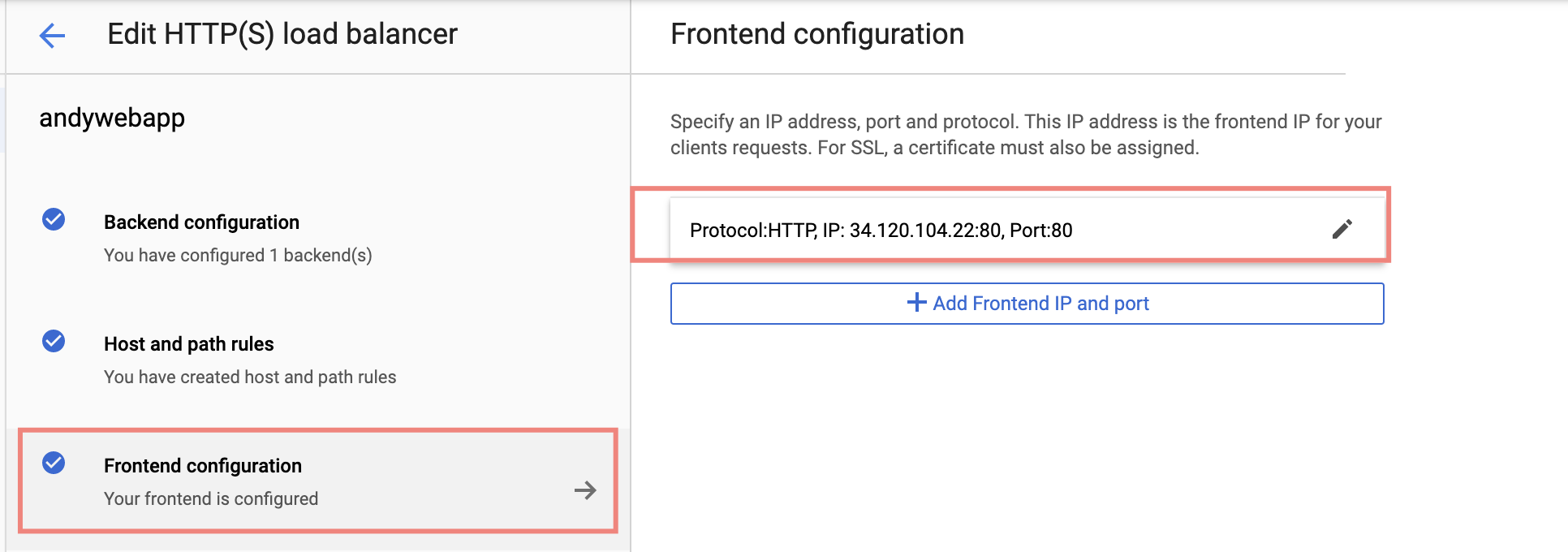Screen dimensions: 1568x552
Task: Click the Frontend configuration panel heading
Action: point(817,35)
